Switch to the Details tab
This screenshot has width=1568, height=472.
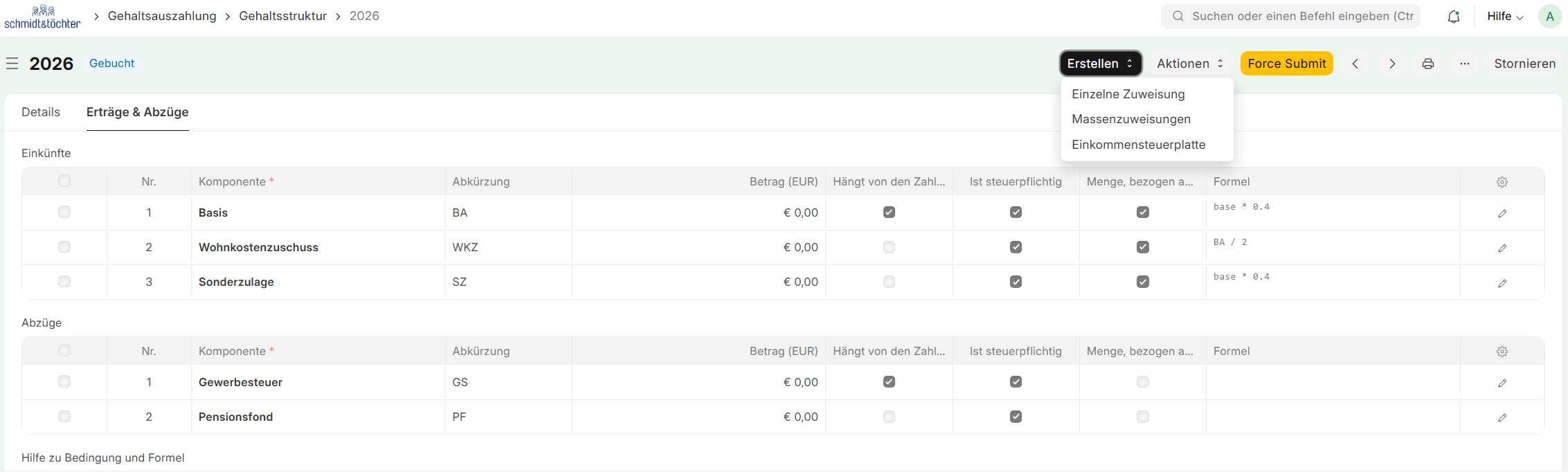(x=41, y=112)
